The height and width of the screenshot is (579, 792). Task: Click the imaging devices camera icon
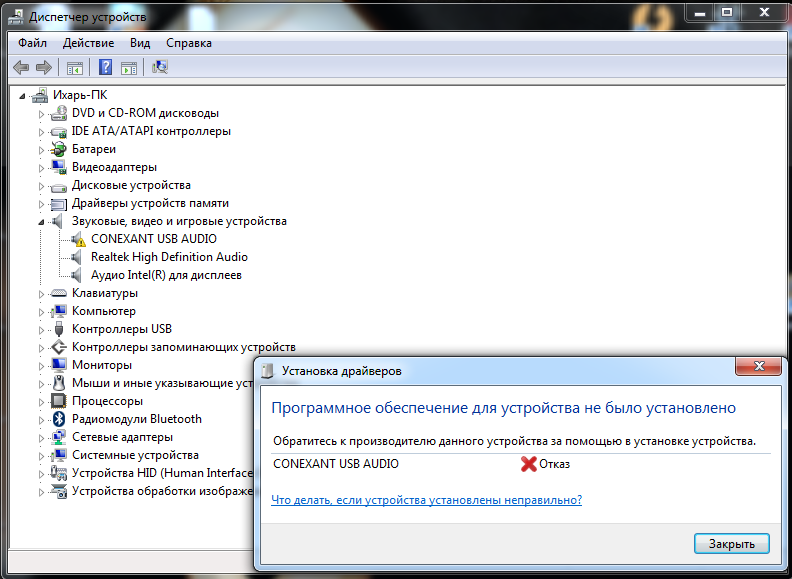click(59, 491)
